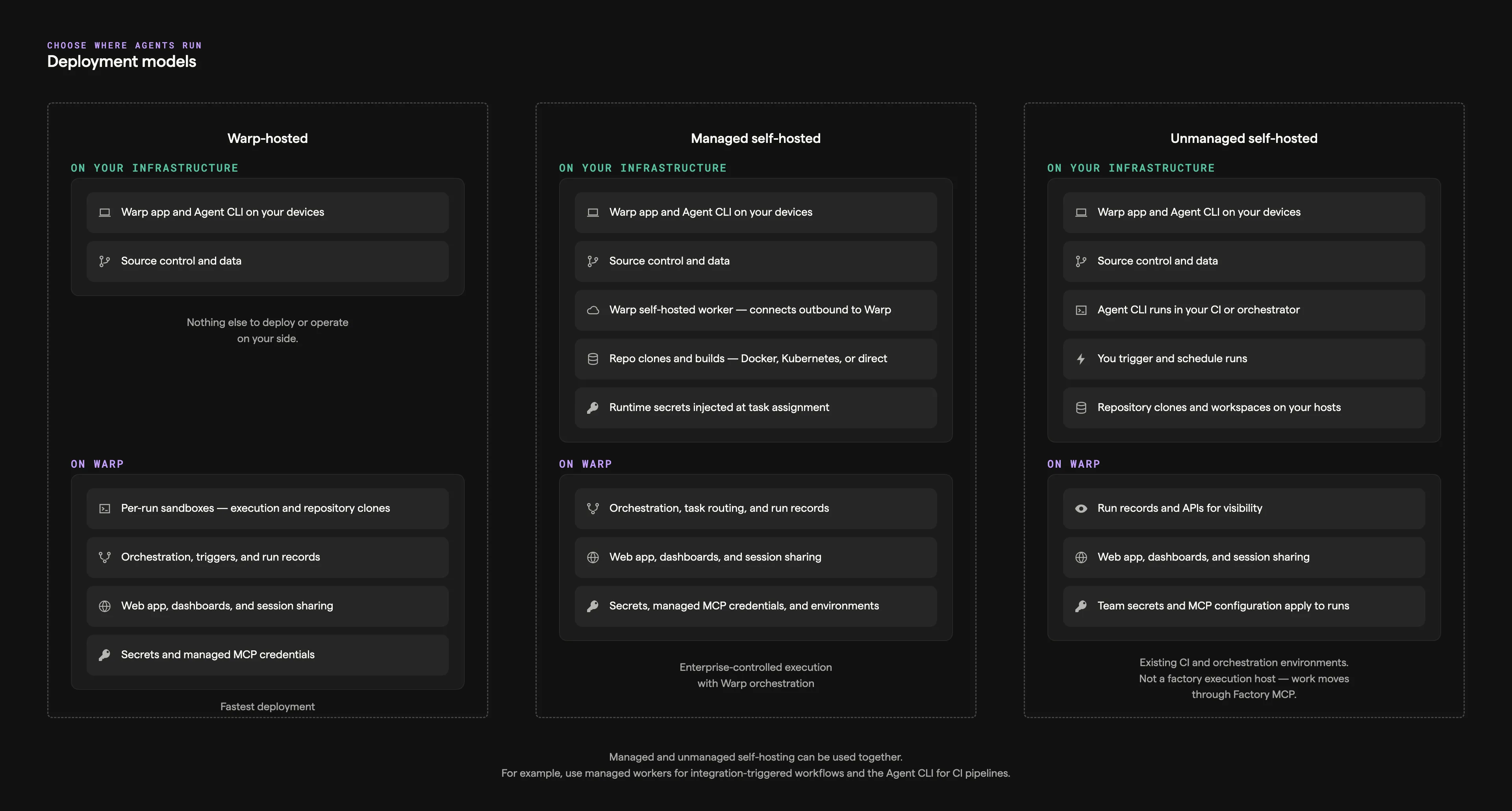Click 'Agent CLI runs in your CI or orchestrator'

click(x=1199, y=309)
